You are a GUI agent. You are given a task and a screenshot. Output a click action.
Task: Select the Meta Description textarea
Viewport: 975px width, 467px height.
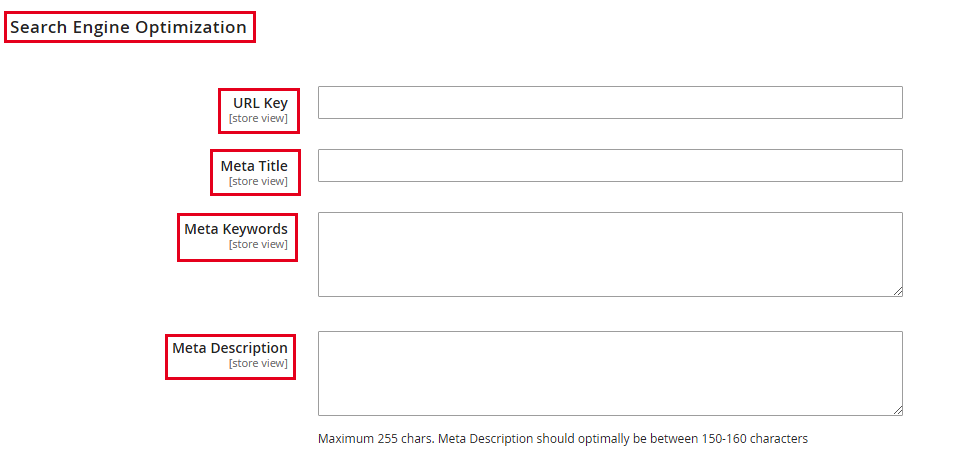click(x=610, y=373)
